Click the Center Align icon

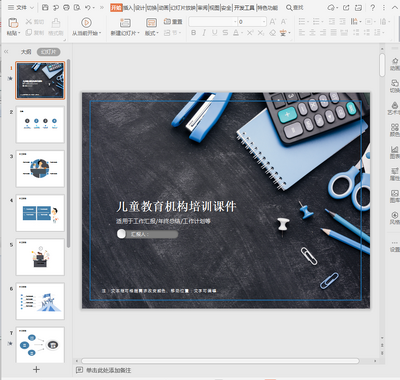click(x=312, y=33)
